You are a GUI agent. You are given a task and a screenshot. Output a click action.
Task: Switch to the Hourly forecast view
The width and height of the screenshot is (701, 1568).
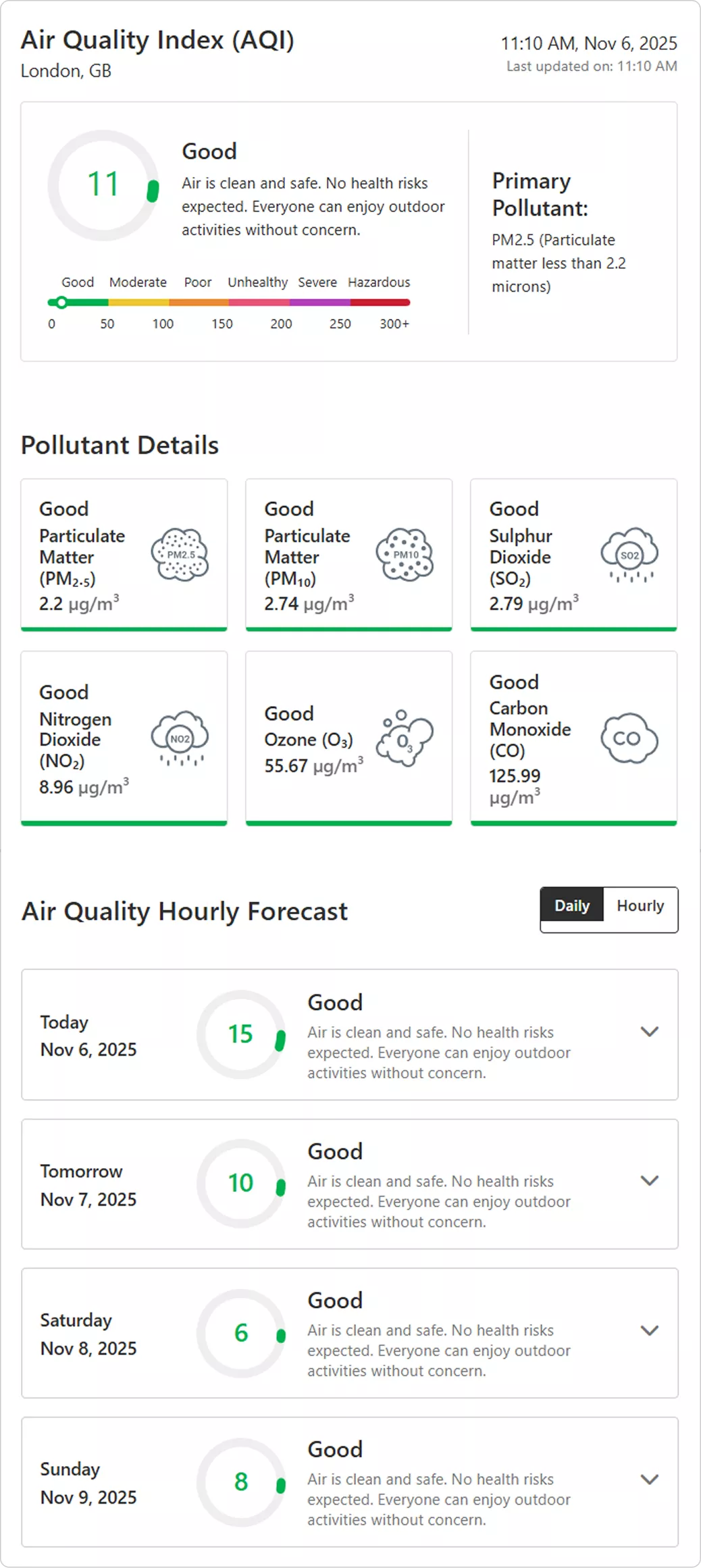tap(640, 905)
